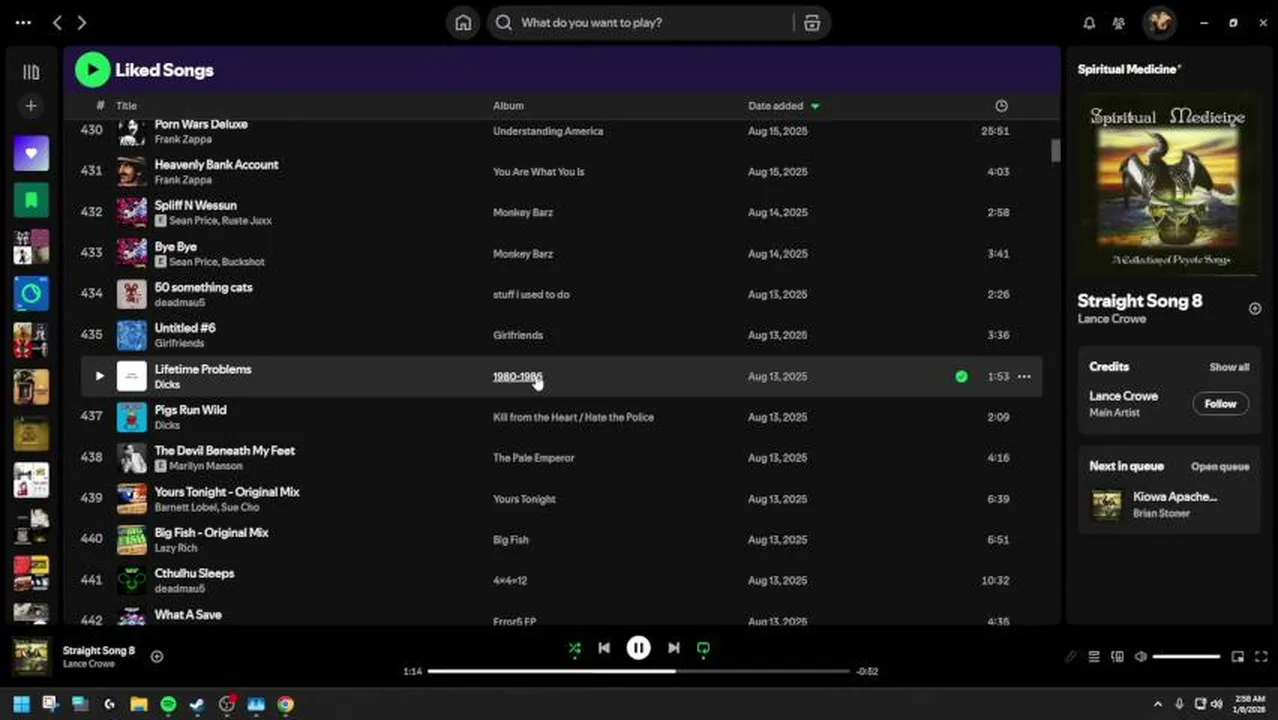Screen dimensions: 1278x720
Task: Toggle the queue view icon
Action: tap(1094, 657)
